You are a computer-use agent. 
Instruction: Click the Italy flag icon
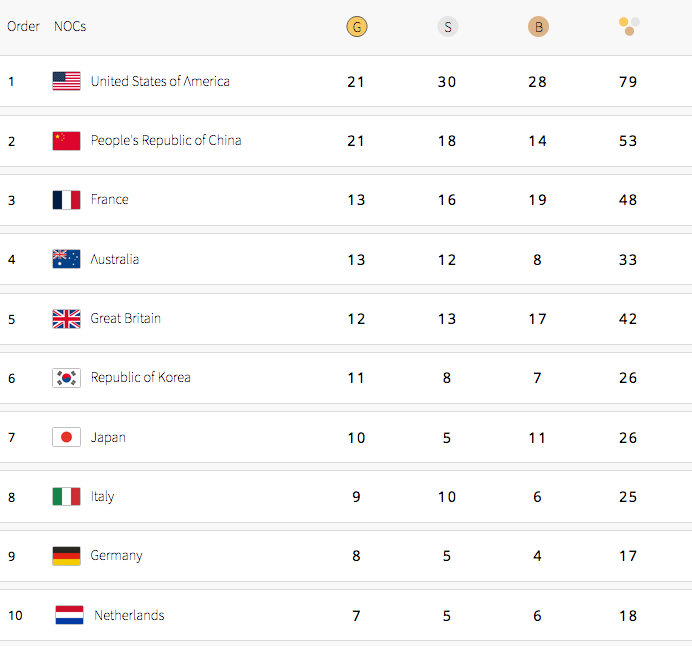click(x=66, y=497)
